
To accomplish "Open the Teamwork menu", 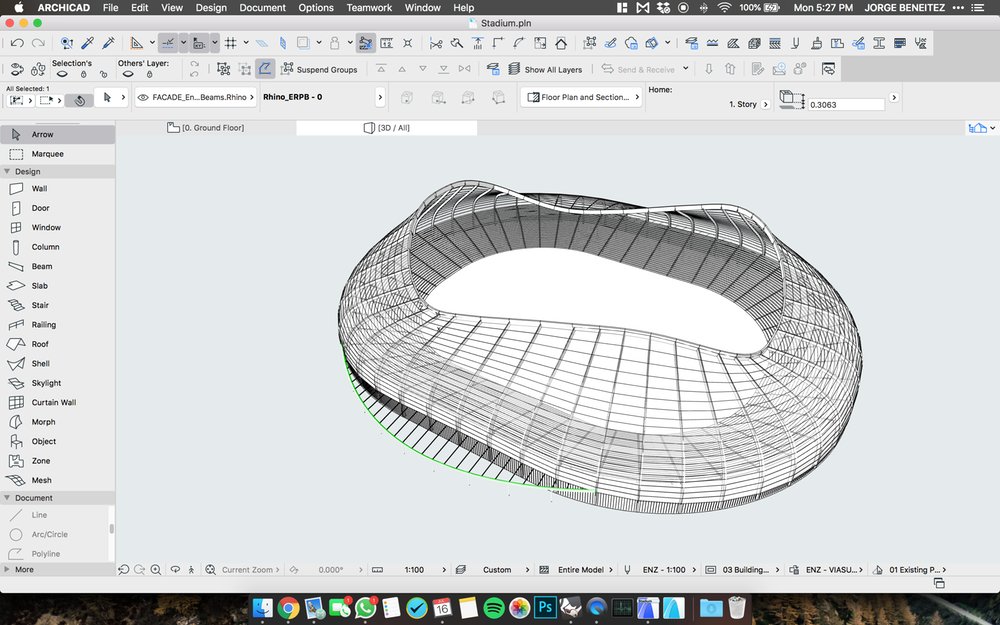I will 369,8.
